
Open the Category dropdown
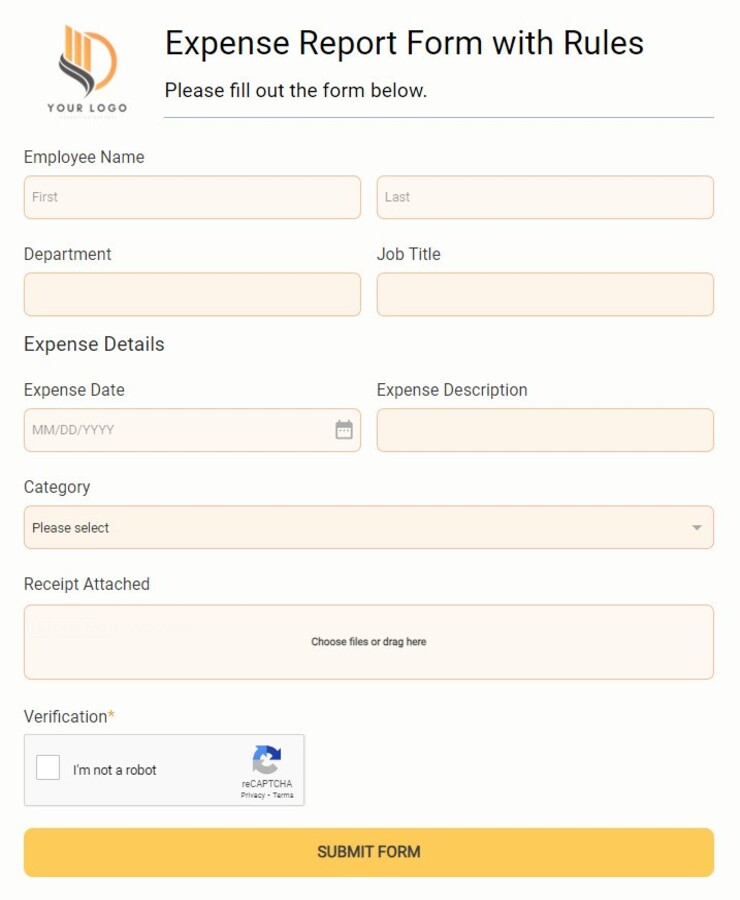tap(369, 527)
